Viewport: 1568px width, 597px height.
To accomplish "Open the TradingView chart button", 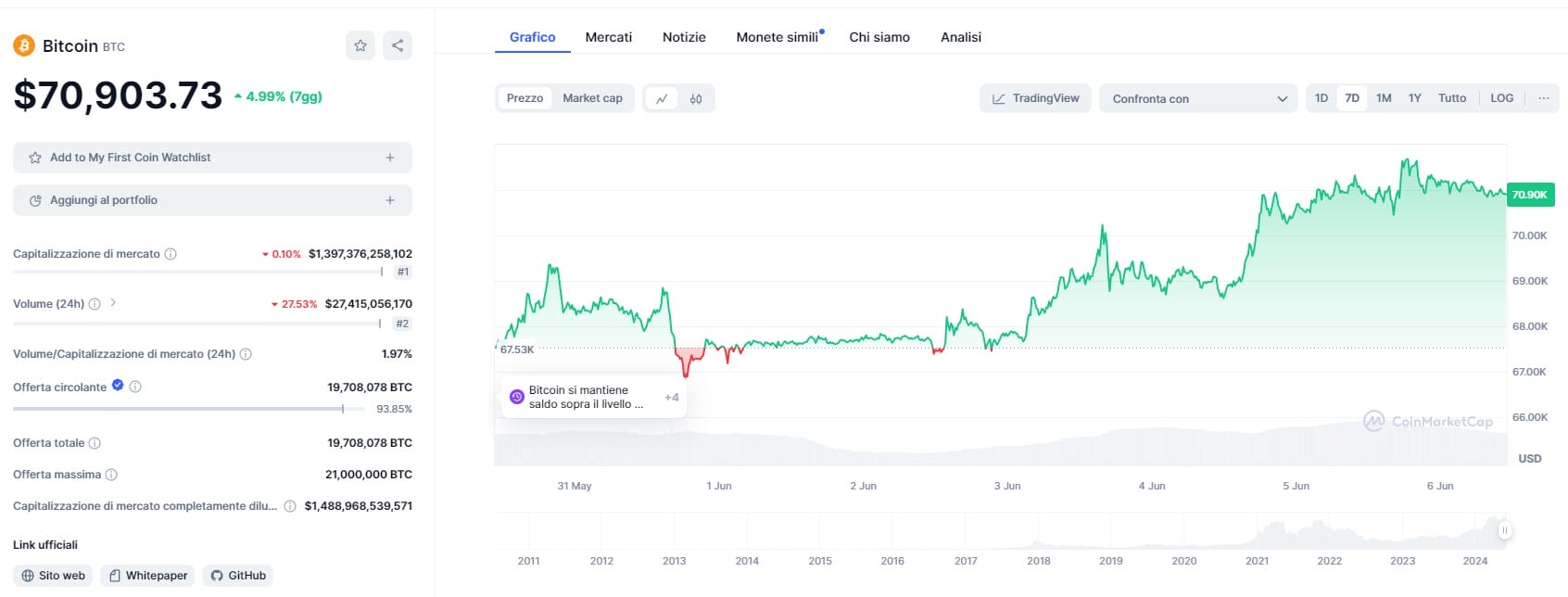I will point(1035,98).
